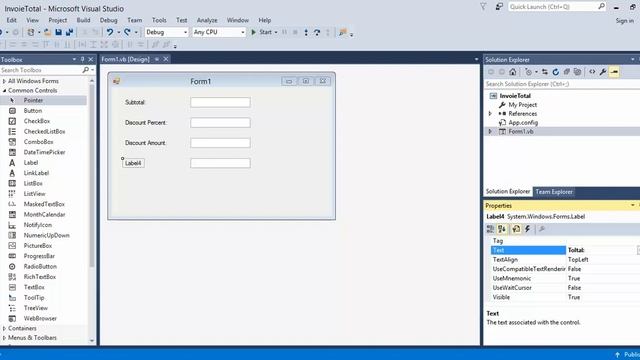Select App.config in Solution Explorer
This screenshot has width=640, height=360.
[x=523, y=123]
